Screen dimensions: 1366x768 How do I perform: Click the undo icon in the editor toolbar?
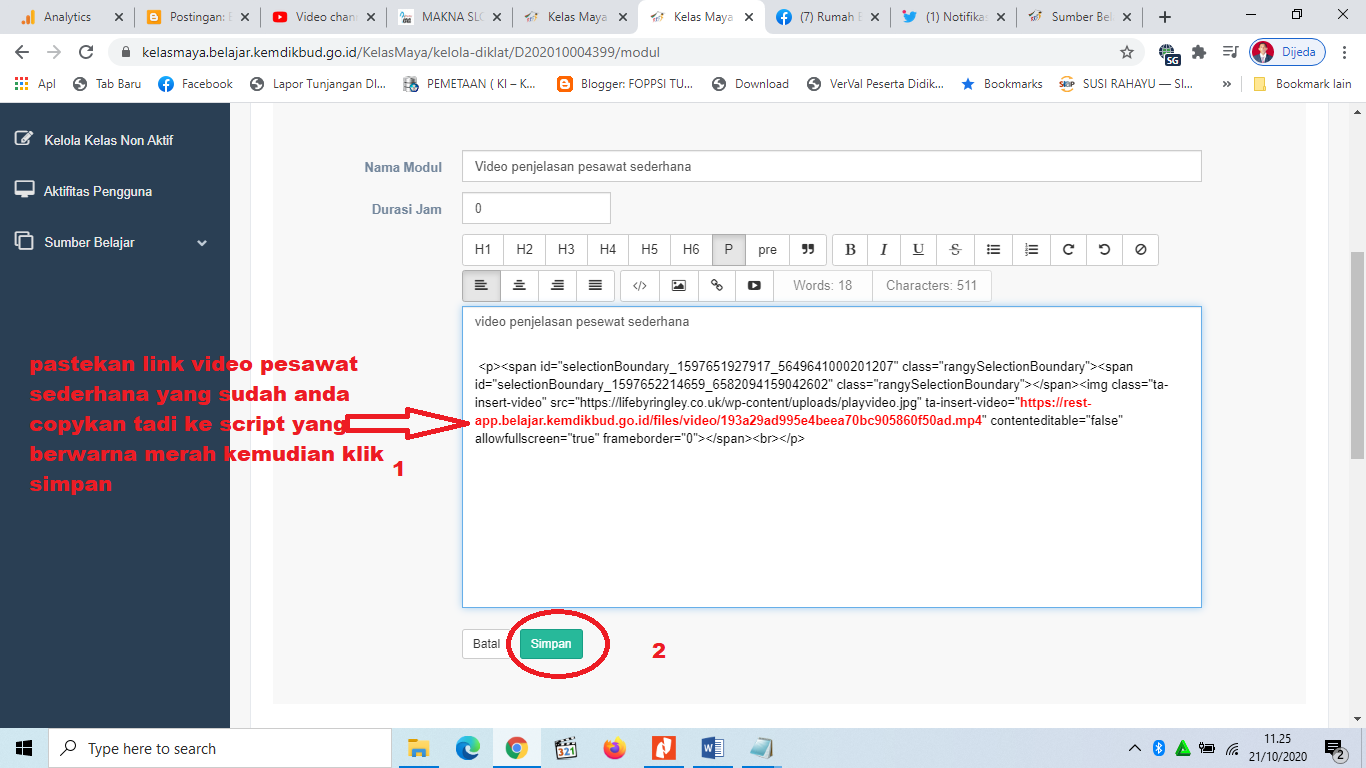click(x=1104, y=250)
